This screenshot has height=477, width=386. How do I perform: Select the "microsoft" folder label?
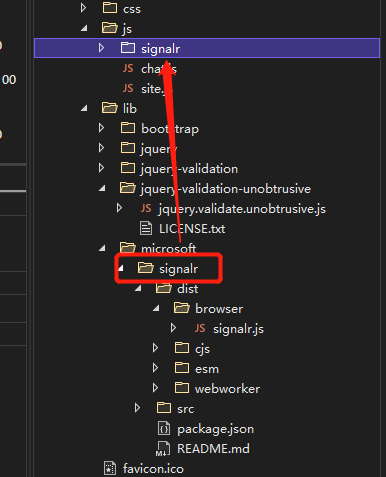(168, 249)
